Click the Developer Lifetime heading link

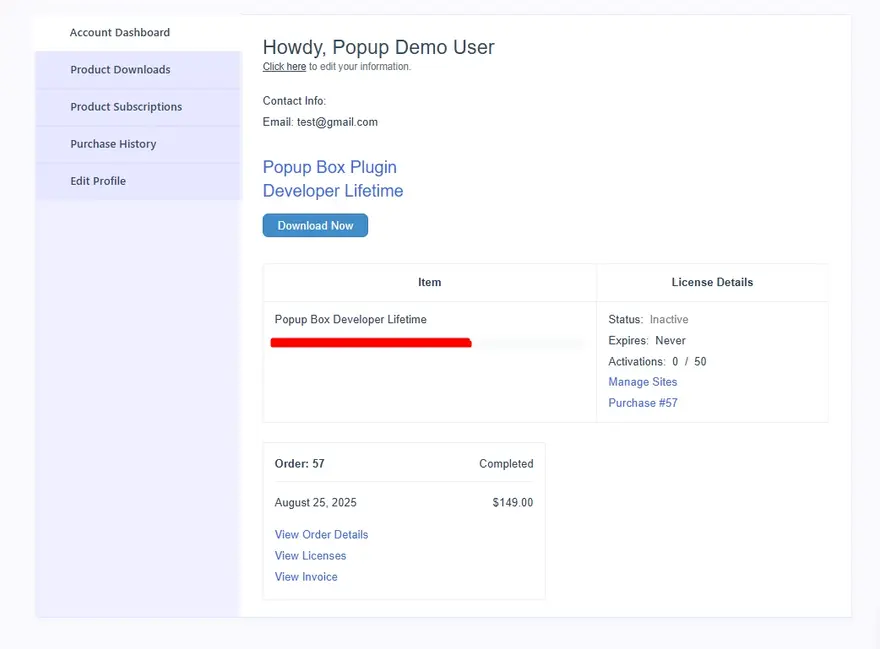[x=333, y=191]
